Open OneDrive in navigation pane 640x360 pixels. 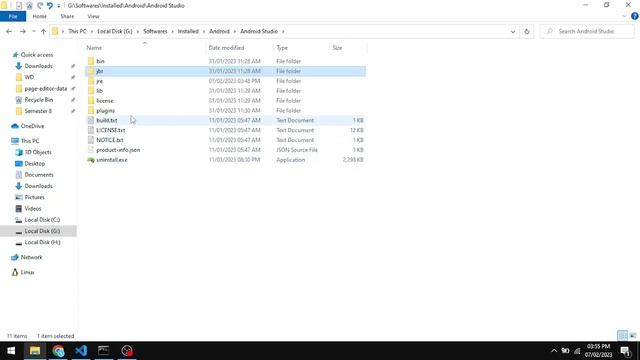coord(32,126)
